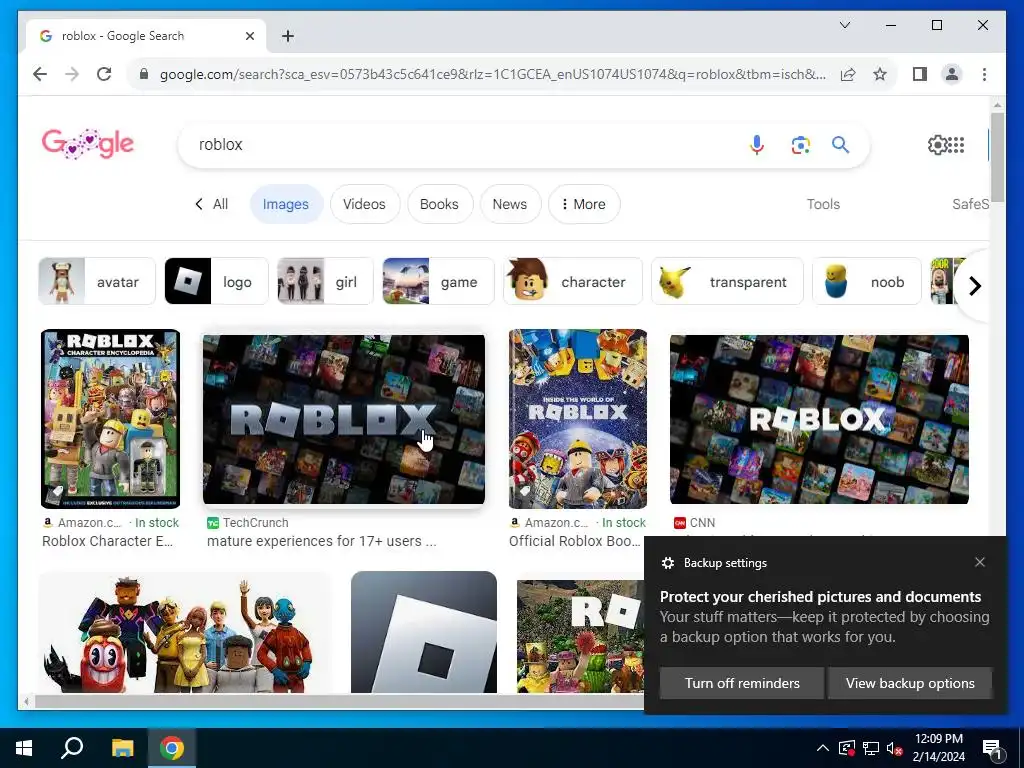Bookmark this tab with the star icon
Image resolution: width=1024 pixels, height=768 pixels.
(880, 74)
